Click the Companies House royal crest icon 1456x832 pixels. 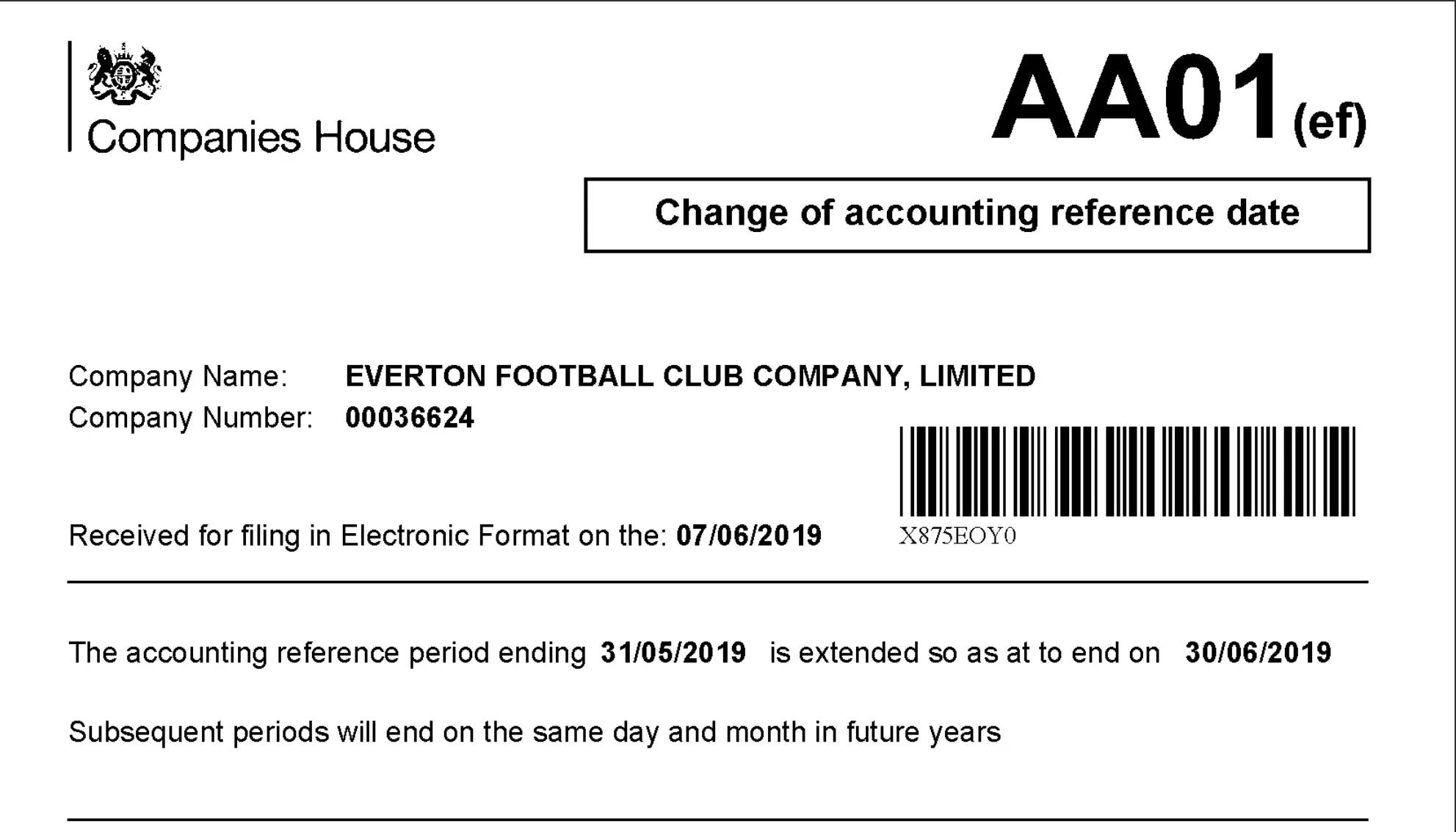[124, 73]
